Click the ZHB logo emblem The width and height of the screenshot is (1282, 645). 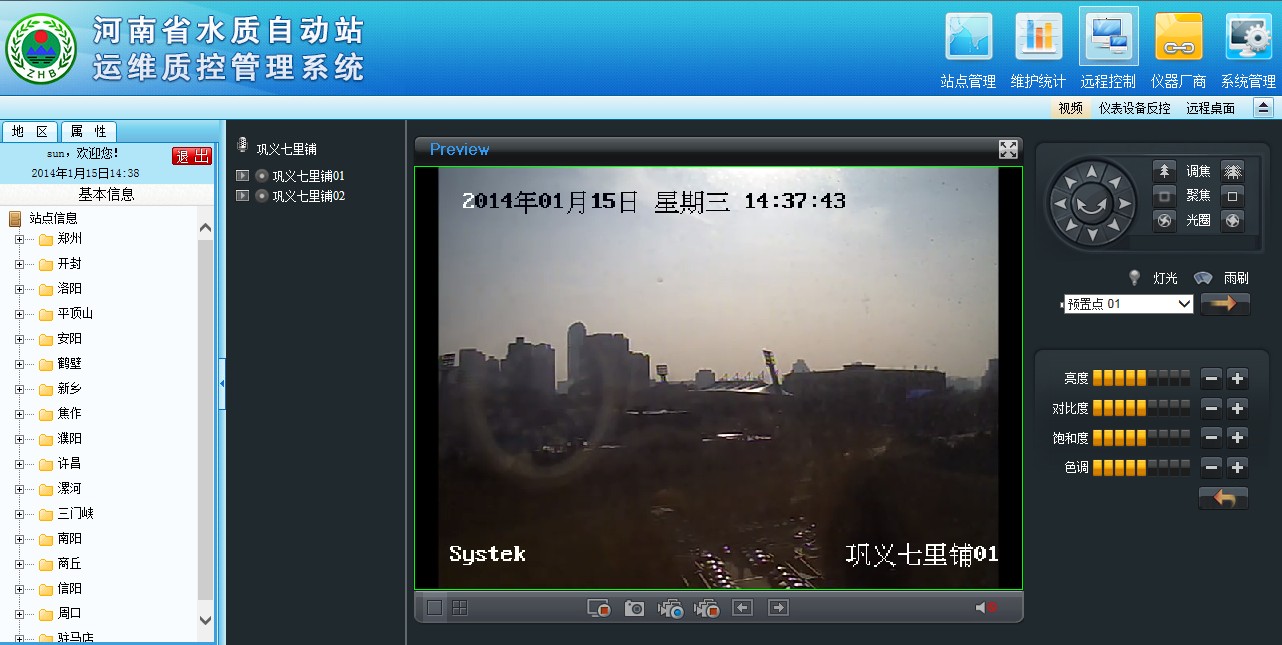pyautogui.click(x=41, y=49)
